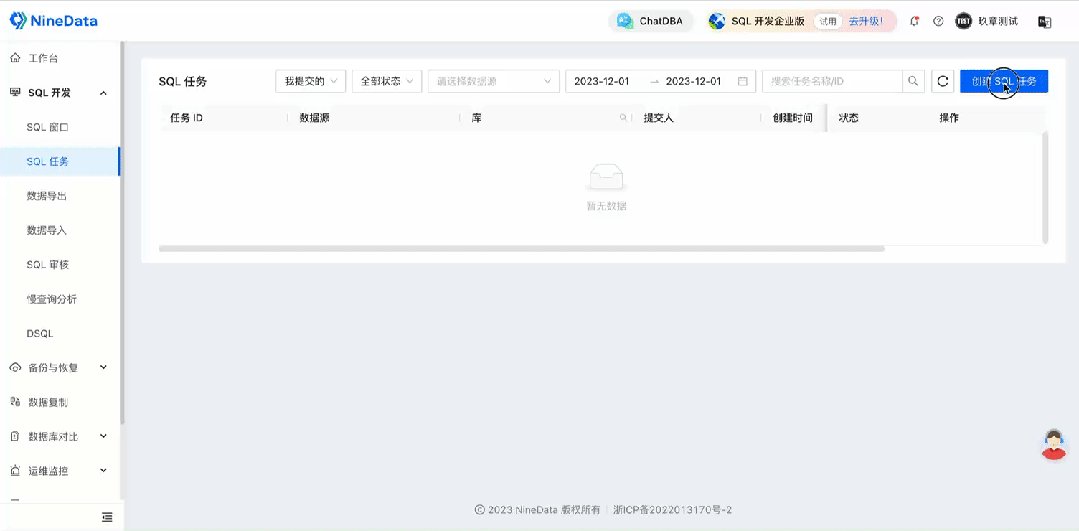This screenshot has height=531, width=1079.
Task: Click the 去升级! upgrade link
Action: [865, 21]
